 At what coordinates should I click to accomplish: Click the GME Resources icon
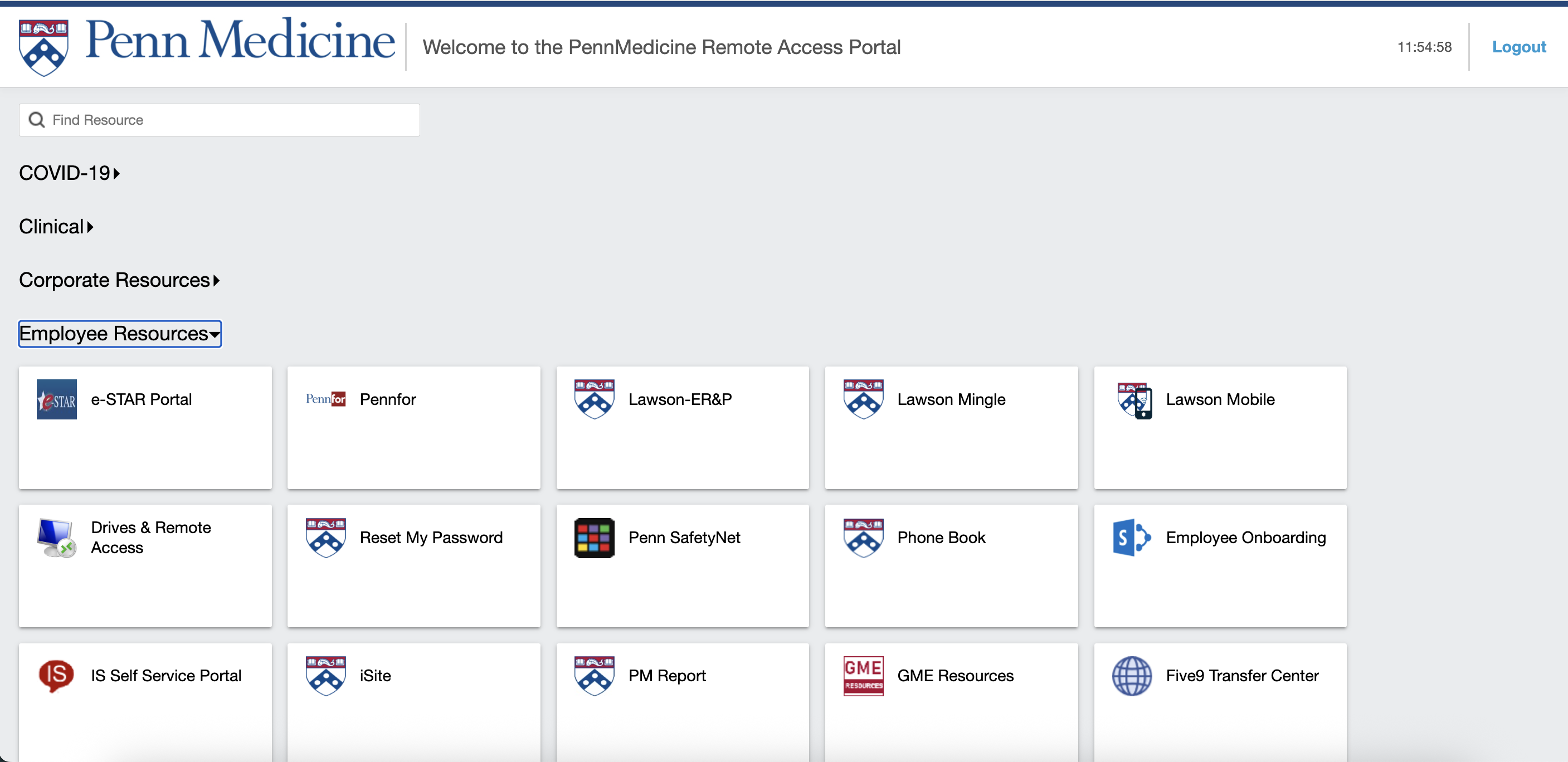tap(863, 676)
